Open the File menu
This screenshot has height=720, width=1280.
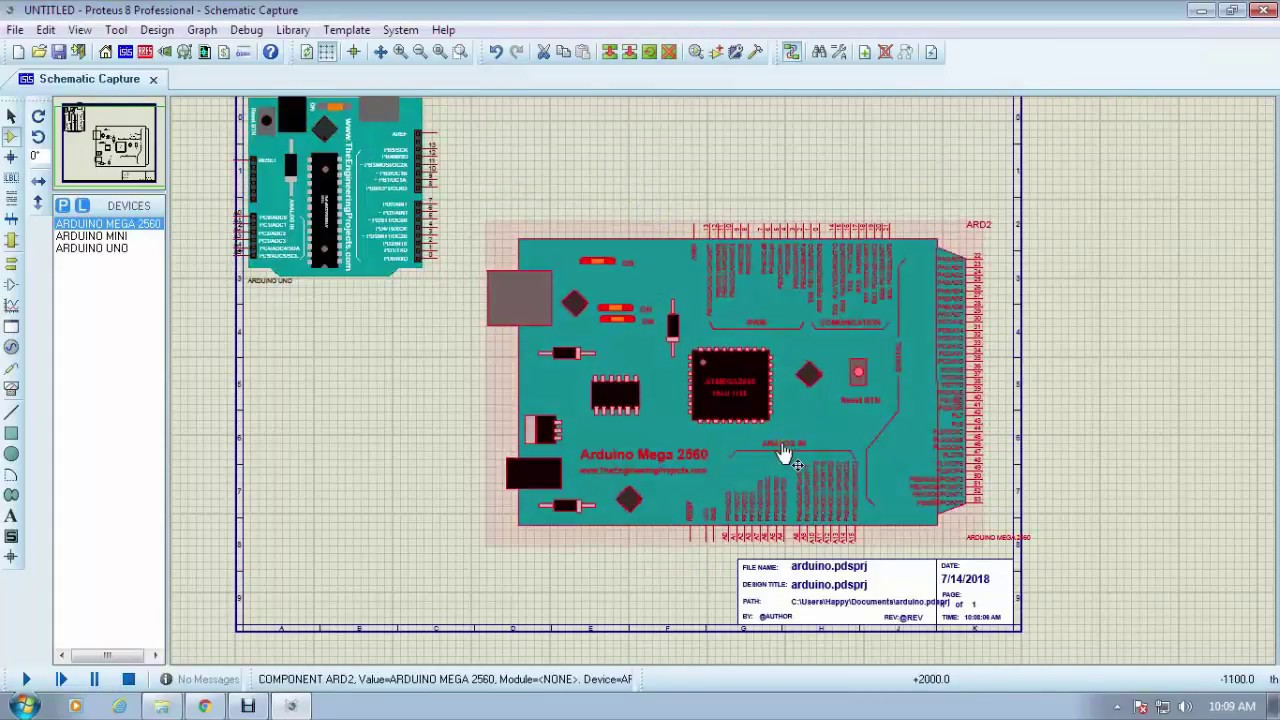(15, 30)
